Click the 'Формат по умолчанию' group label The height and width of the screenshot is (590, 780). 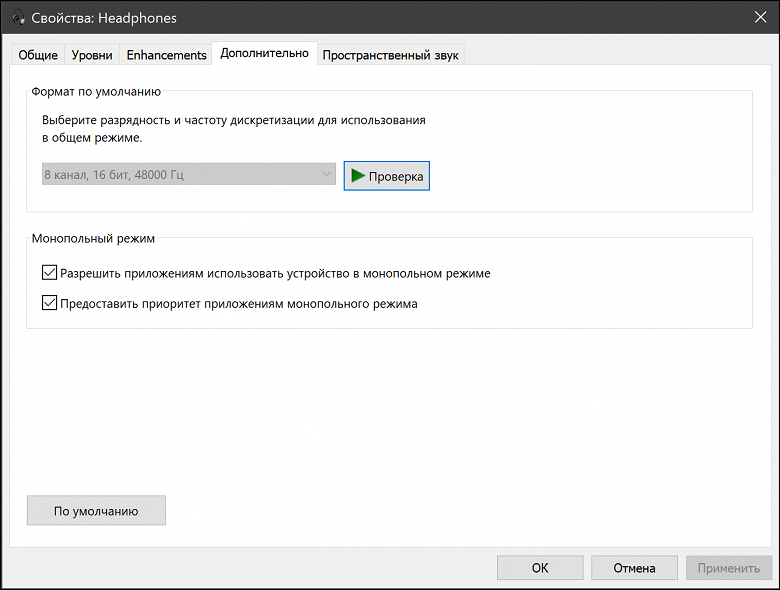(96, 91)
